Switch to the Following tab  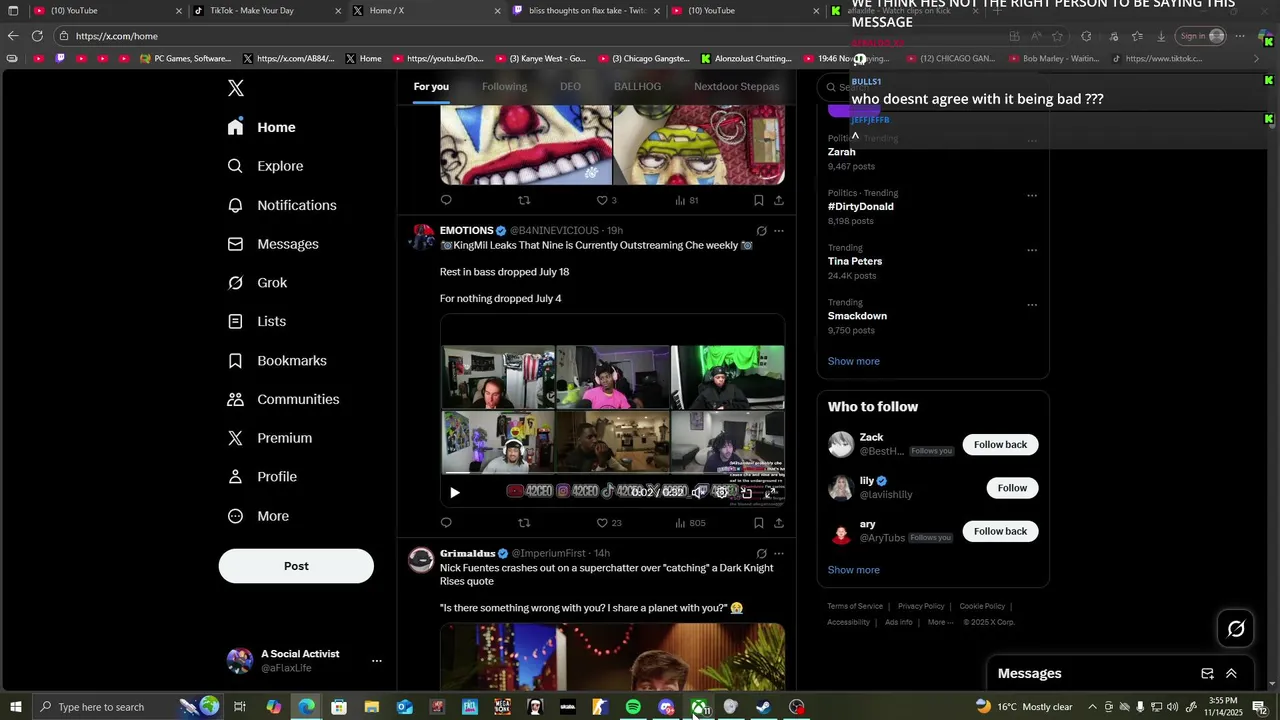(x=504, y=87)
